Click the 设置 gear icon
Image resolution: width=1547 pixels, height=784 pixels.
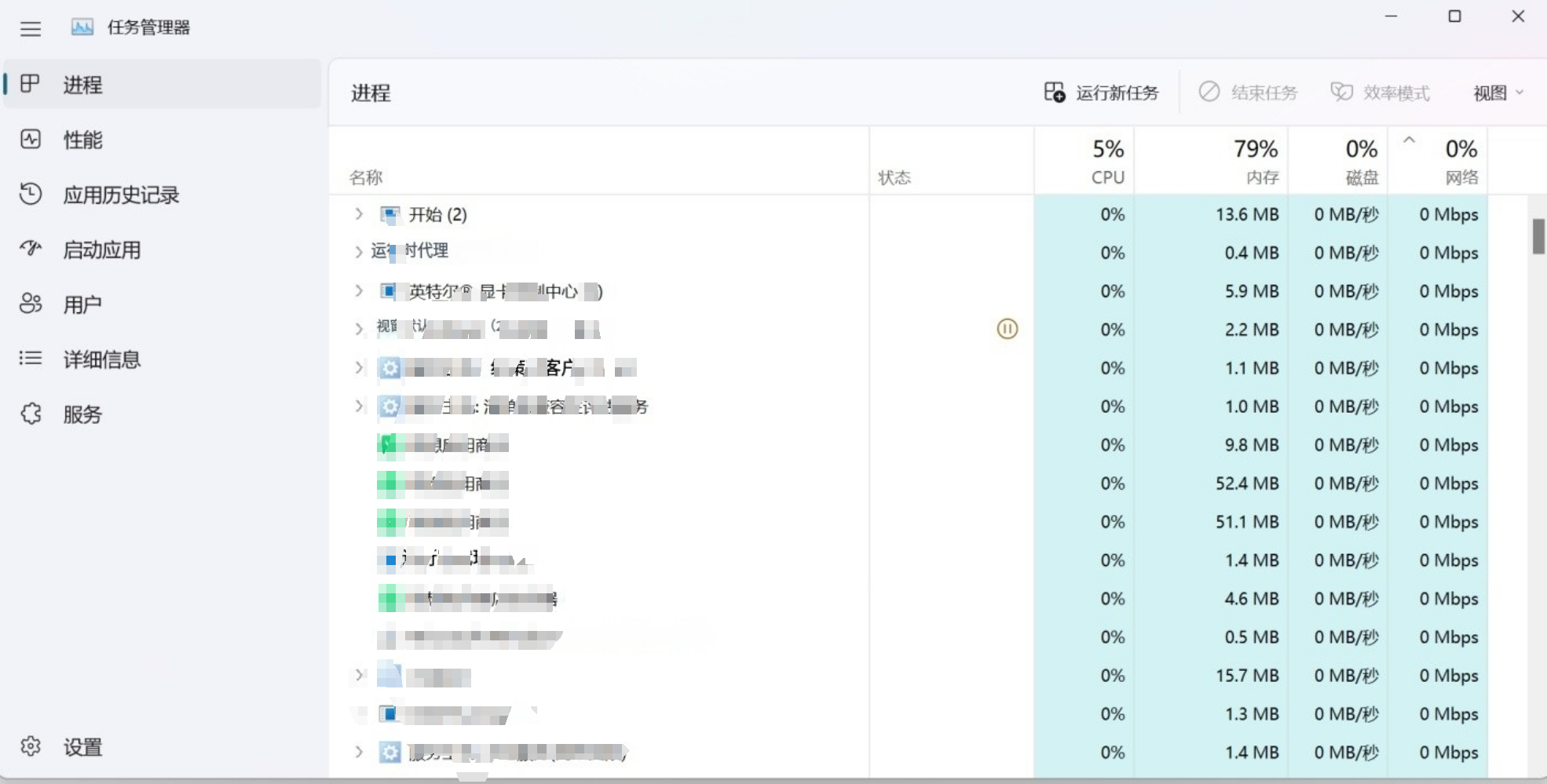tap(31, 746)
